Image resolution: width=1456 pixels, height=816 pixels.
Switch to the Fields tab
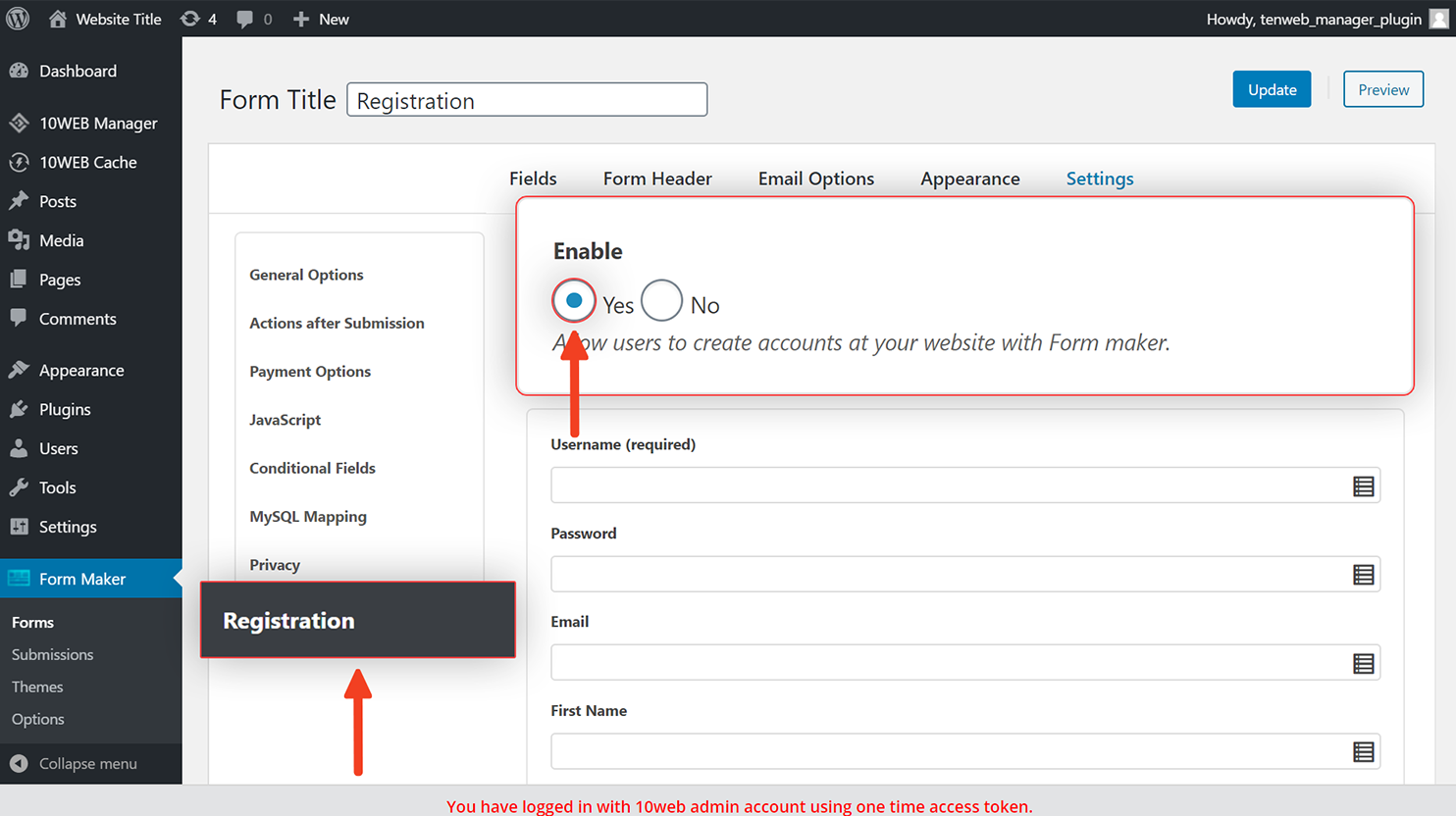point(533,178)
